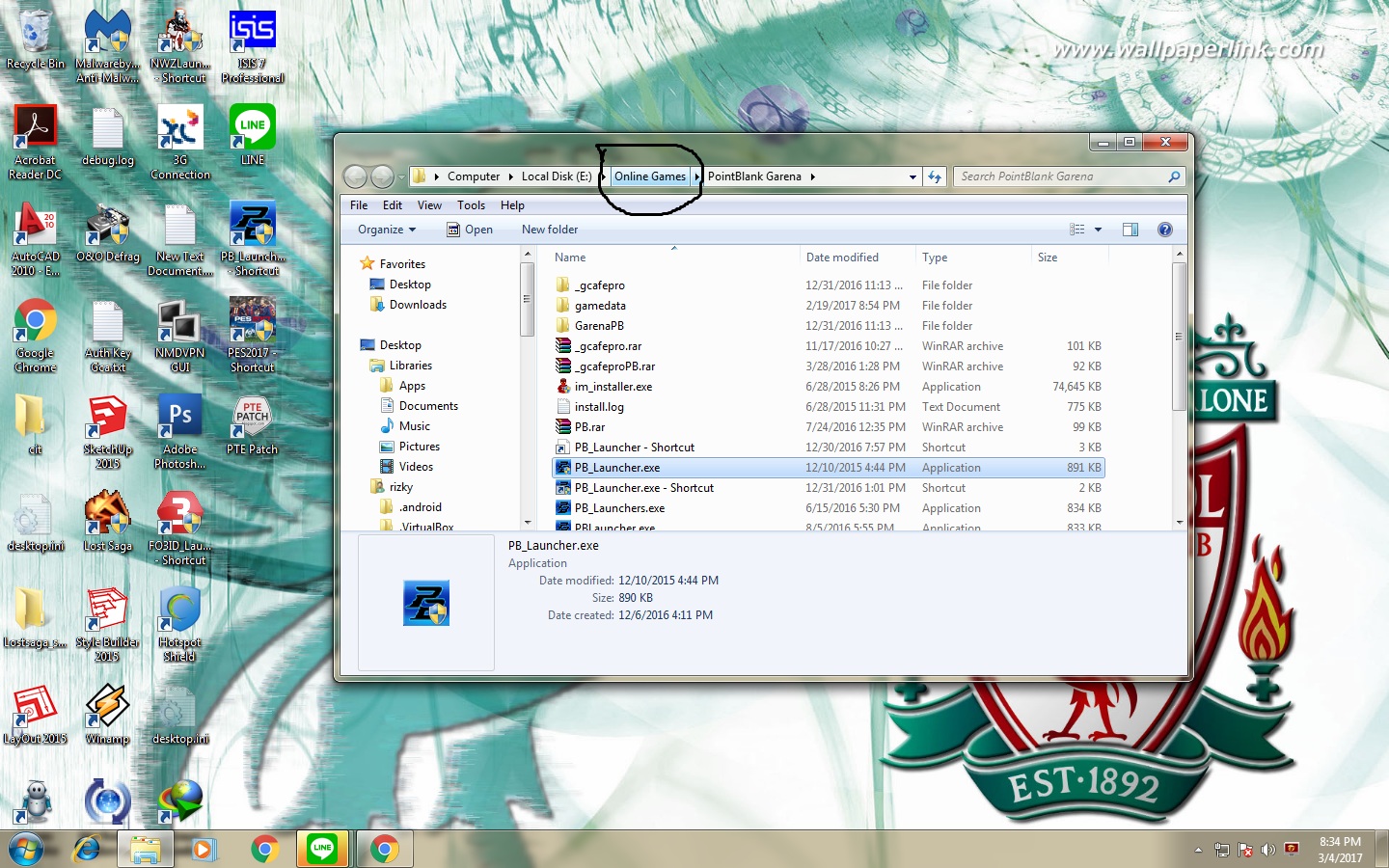
Task: Expand the Computer breadcrumb arrow
Action: (511, 176)
